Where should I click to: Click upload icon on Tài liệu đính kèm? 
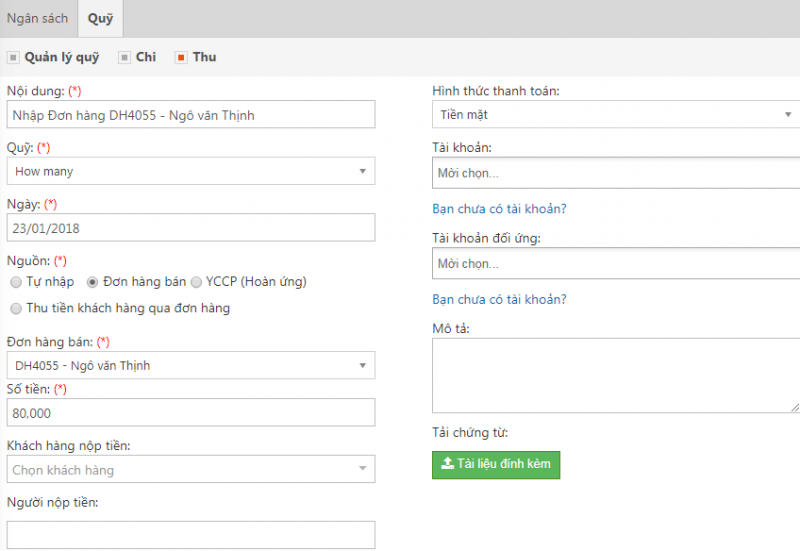pyautogui.click(x=447, y=463)
